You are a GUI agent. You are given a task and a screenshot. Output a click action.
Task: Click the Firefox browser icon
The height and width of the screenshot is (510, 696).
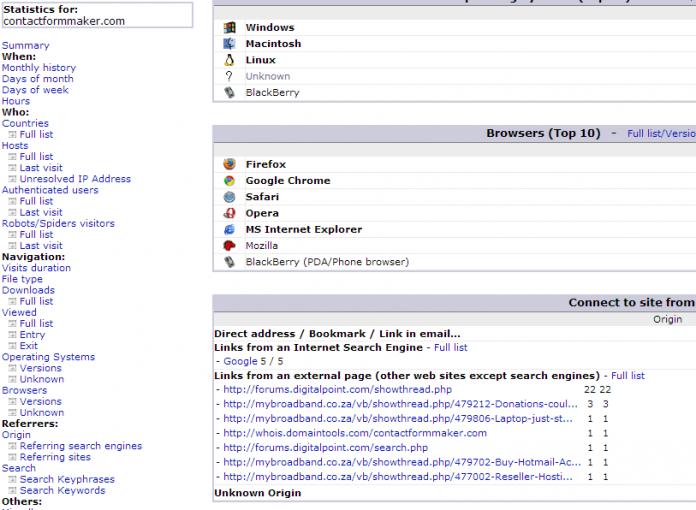tap(229, 164)
